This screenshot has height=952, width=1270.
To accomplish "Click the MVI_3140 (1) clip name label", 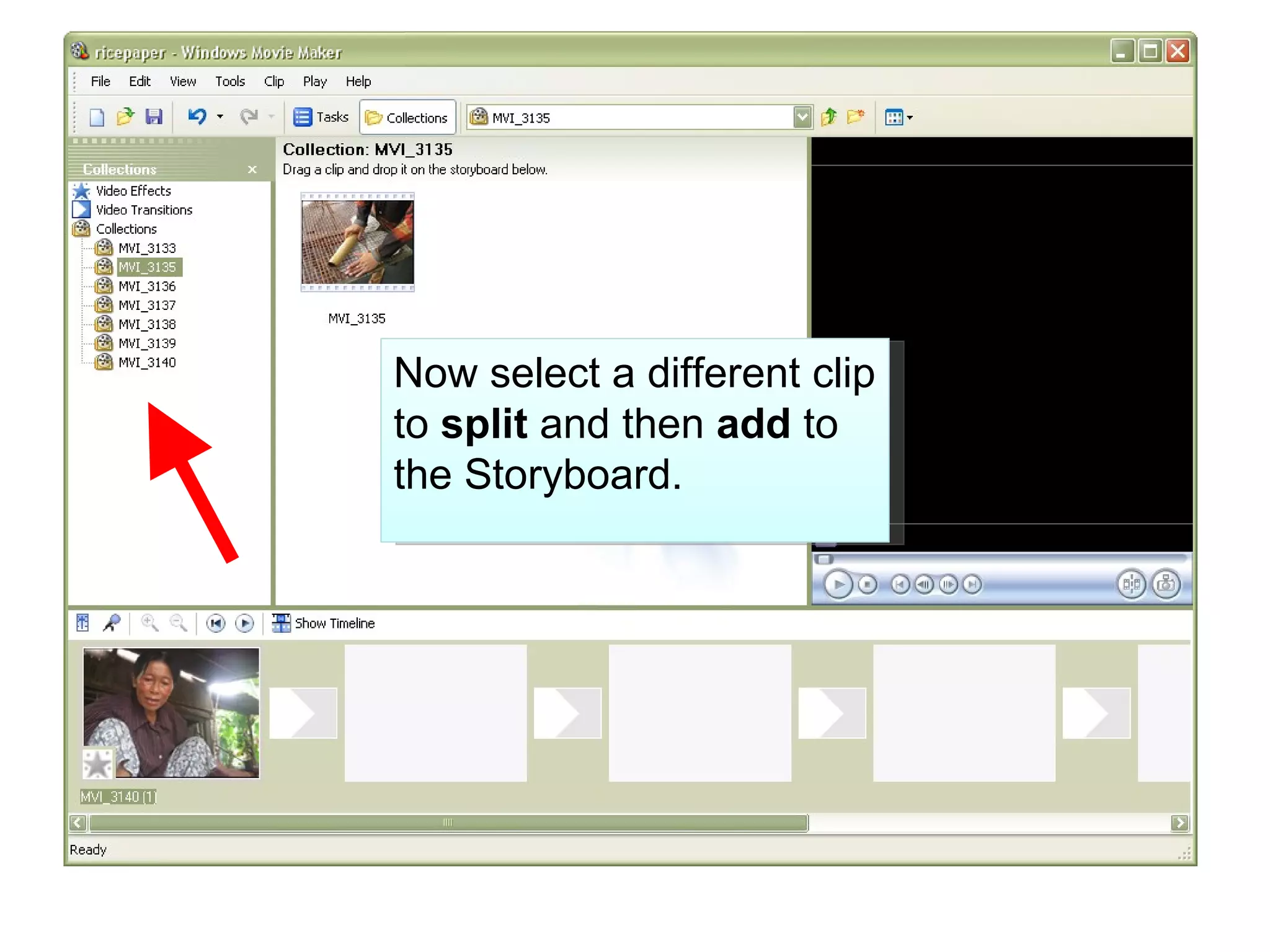I will (118, 796).
